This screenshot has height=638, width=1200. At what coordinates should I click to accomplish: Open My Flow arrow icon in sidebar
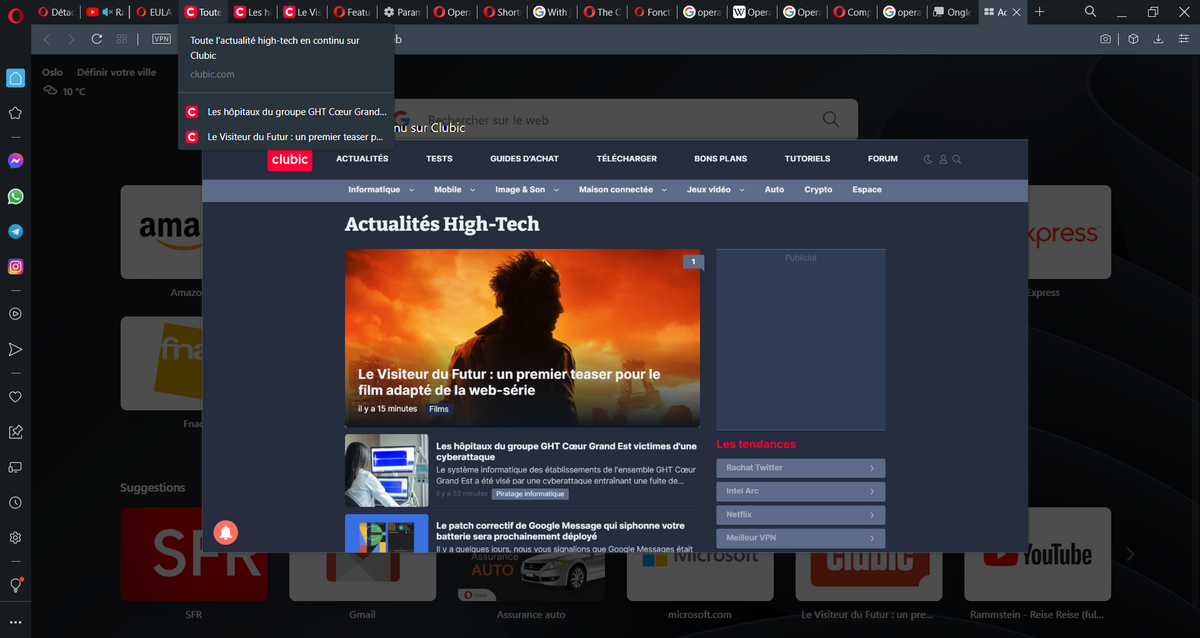point(15,349)
